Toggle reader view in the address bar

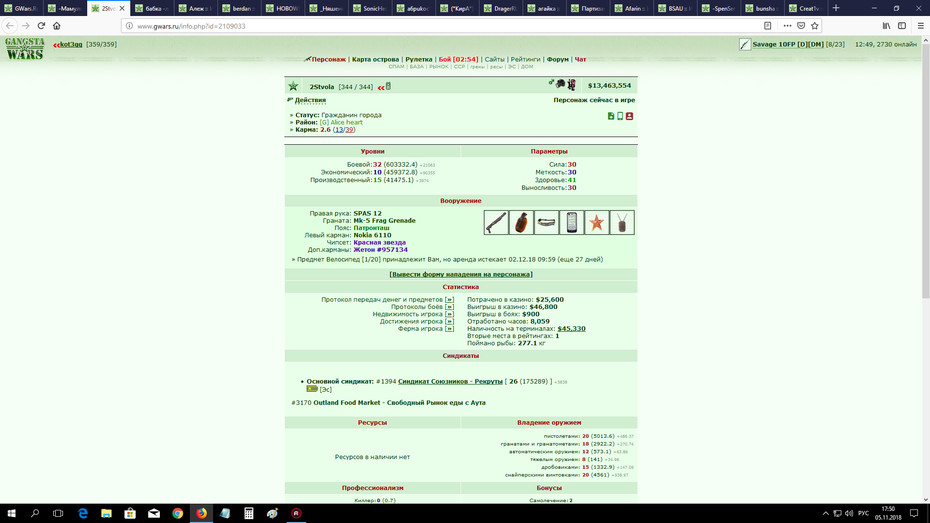[x=767, y=25]
